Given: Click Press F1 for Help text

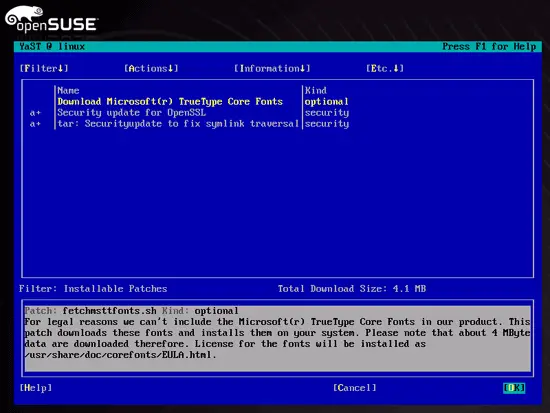Looking at the screenshot, I should tap(489, 46).
